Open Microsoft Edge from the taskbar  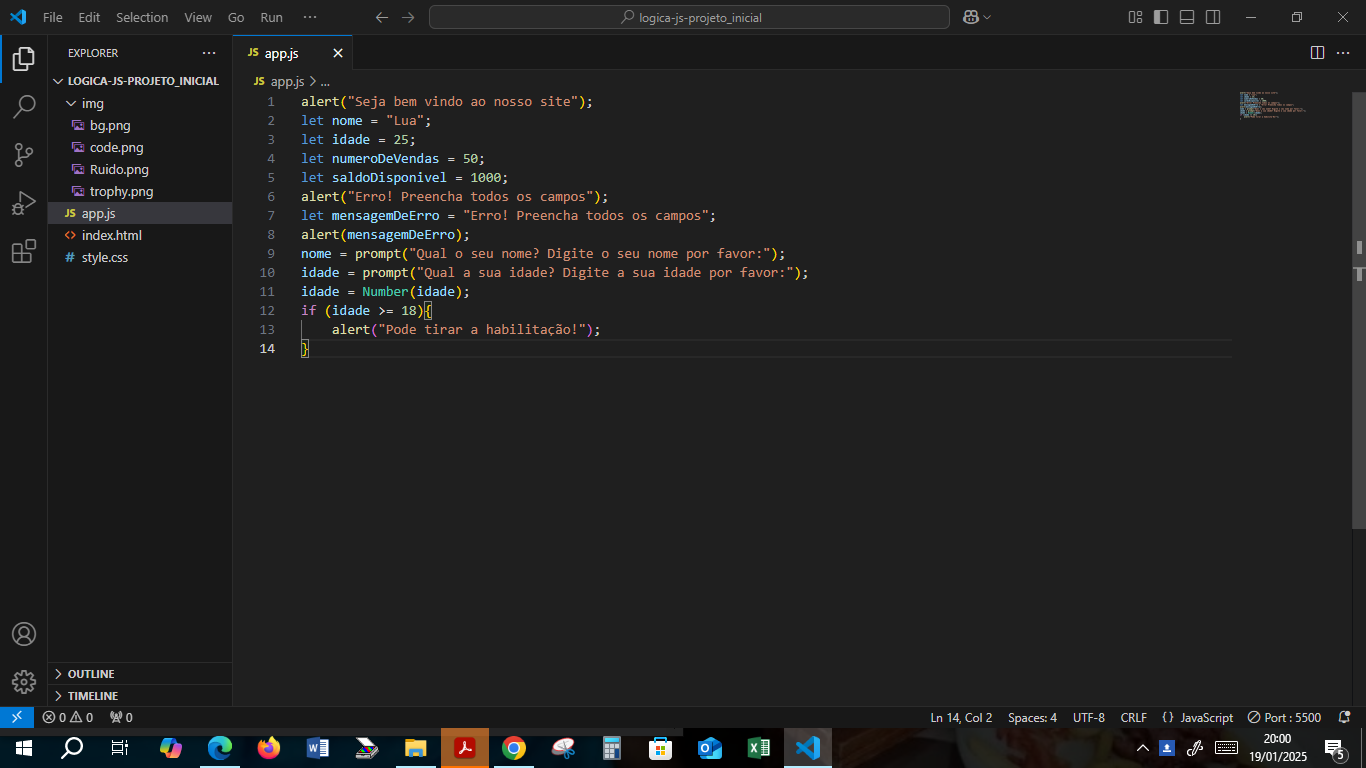(x=220, y=748)
